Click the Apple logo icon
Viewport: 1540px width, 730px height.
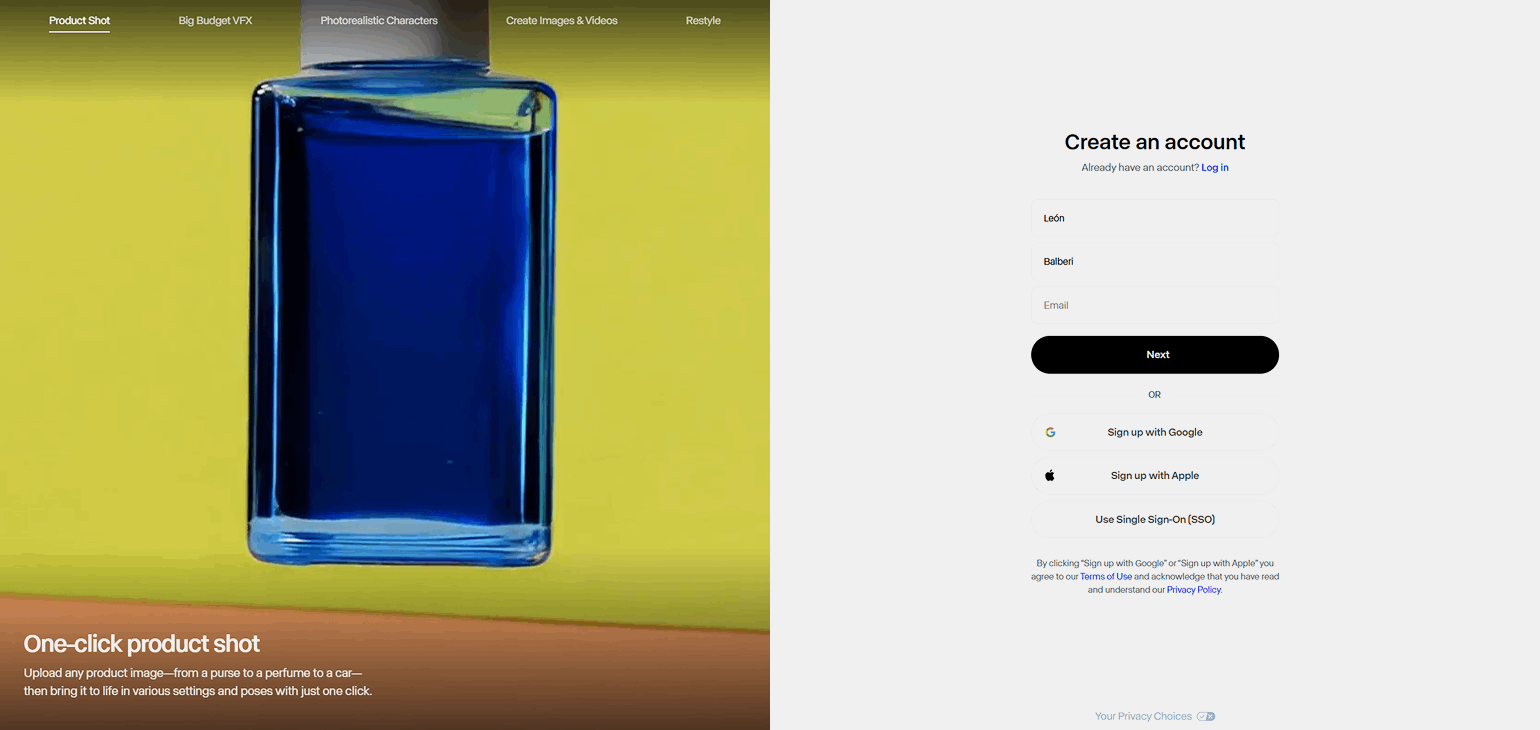pyautogui.click(x=1050, y=476)
